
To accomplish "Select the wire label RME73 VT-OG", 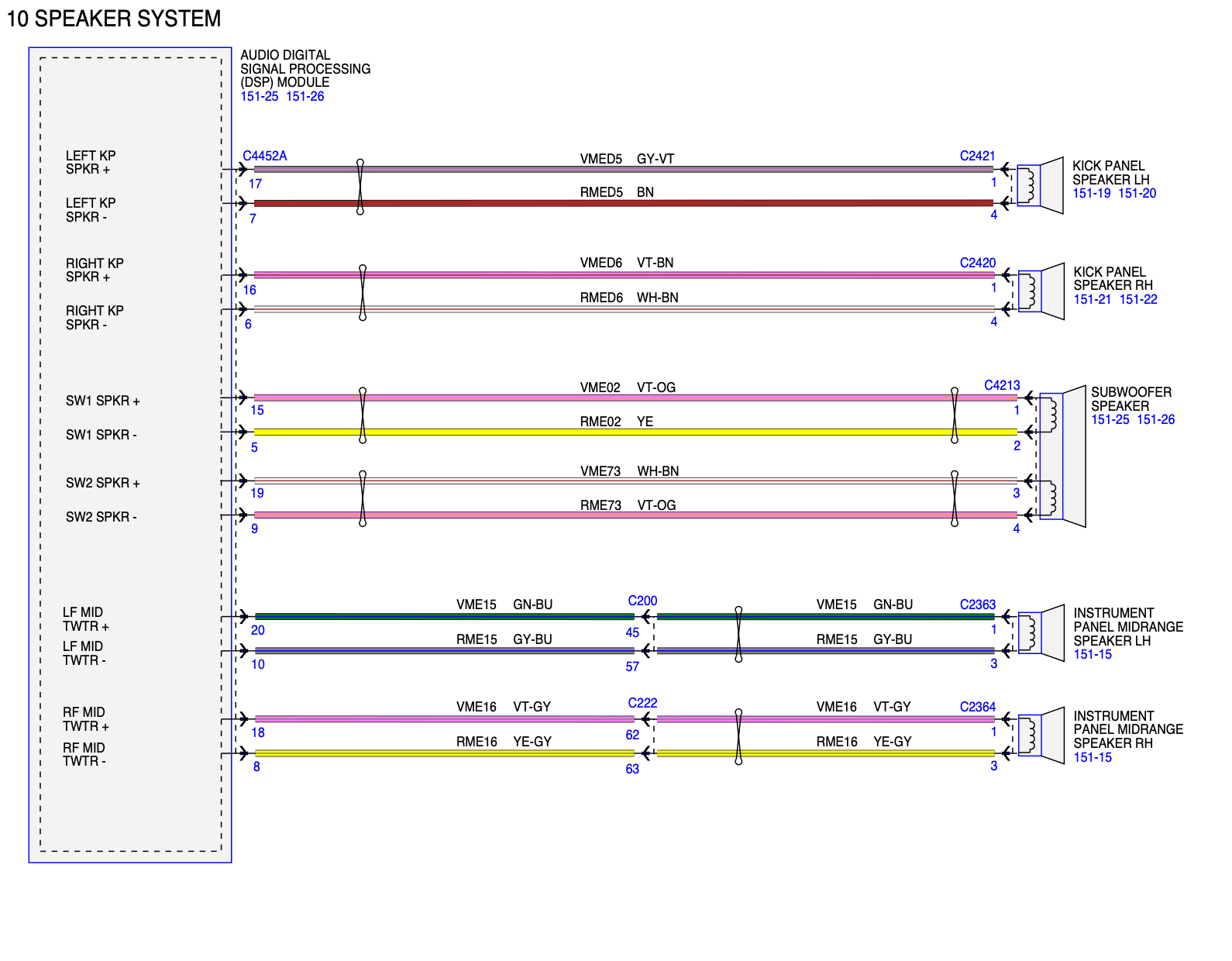I will [x=628, y=506].
